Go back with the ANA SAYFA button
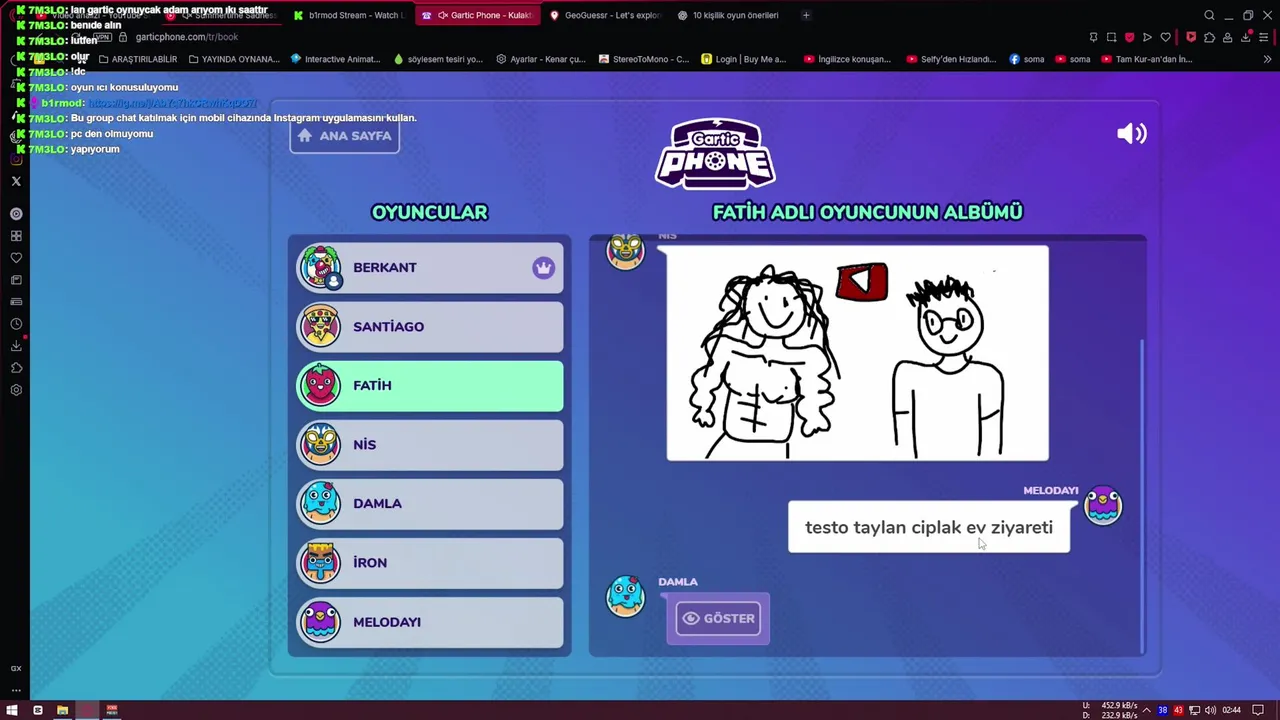The image size is (1280, 720). (x=345, y=136)
